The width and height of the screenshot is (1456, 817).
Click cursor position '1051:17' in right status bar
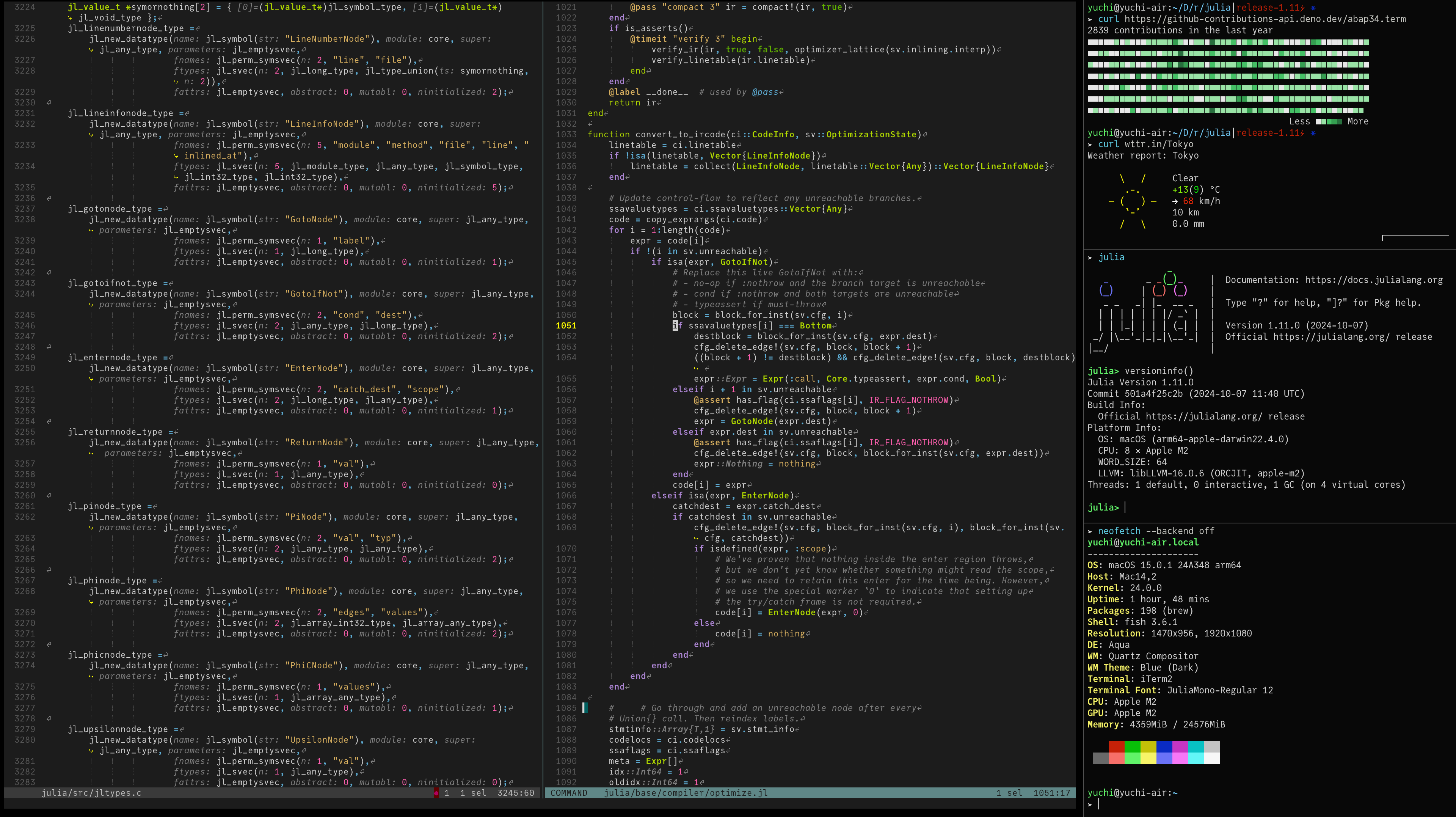pyautogui.click(x=1051, y=793)
